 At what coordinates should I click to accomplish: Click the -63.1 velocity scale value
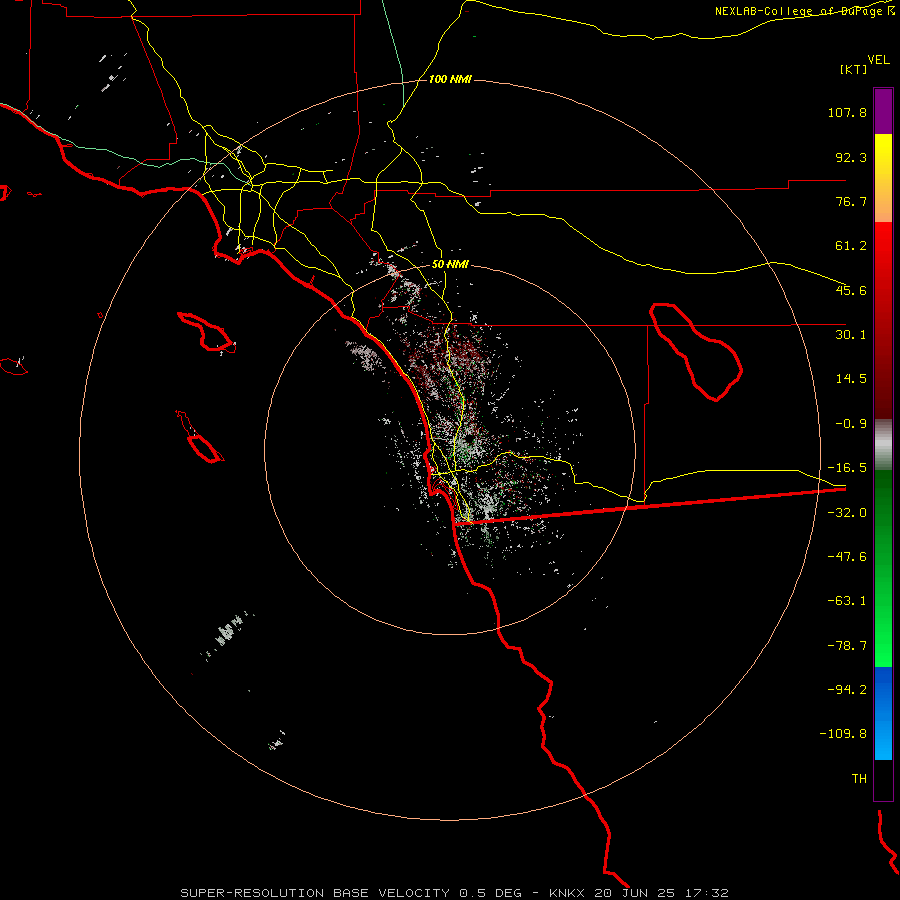[847, 601]
